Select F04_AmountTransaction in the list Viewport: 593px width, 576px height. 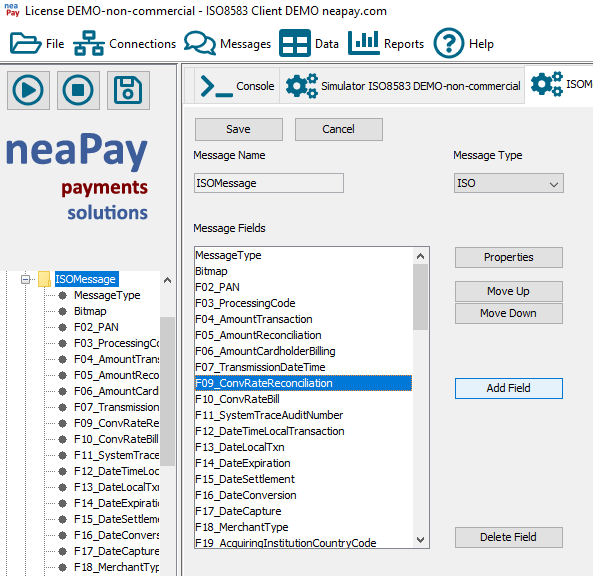[x=303, y=319]
